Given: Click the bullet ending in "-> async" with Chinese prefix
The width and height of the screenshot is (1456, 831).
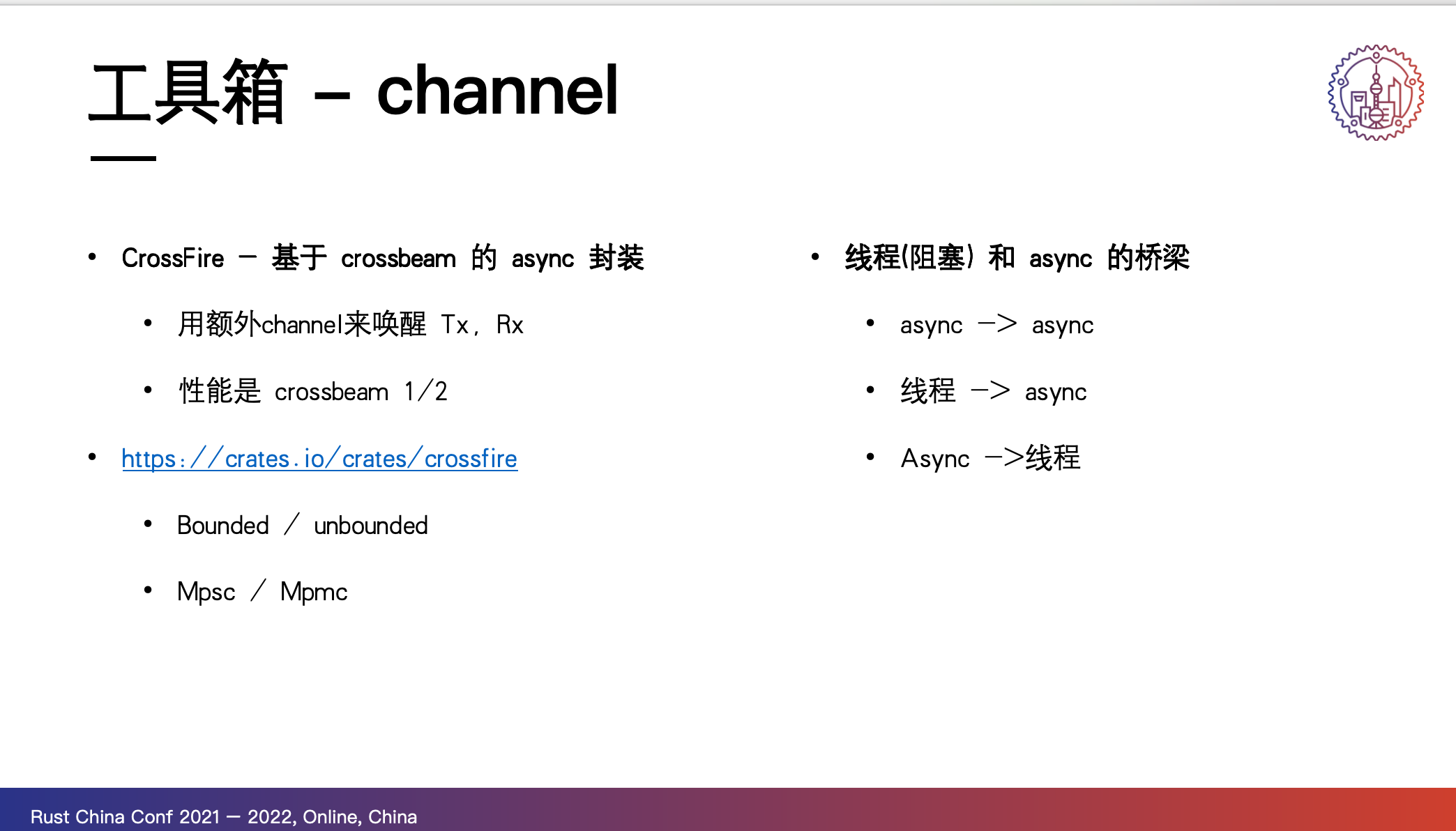Looking at the screenshot, I should 993,392.
